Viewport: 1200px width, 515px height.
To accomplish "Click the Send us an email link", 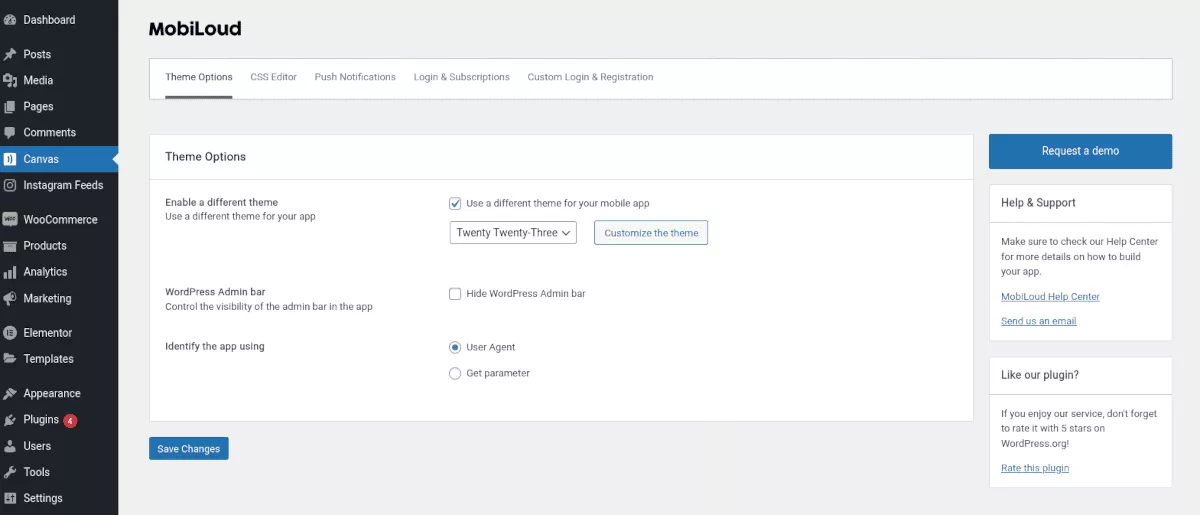I will (x=1038, y=321).
